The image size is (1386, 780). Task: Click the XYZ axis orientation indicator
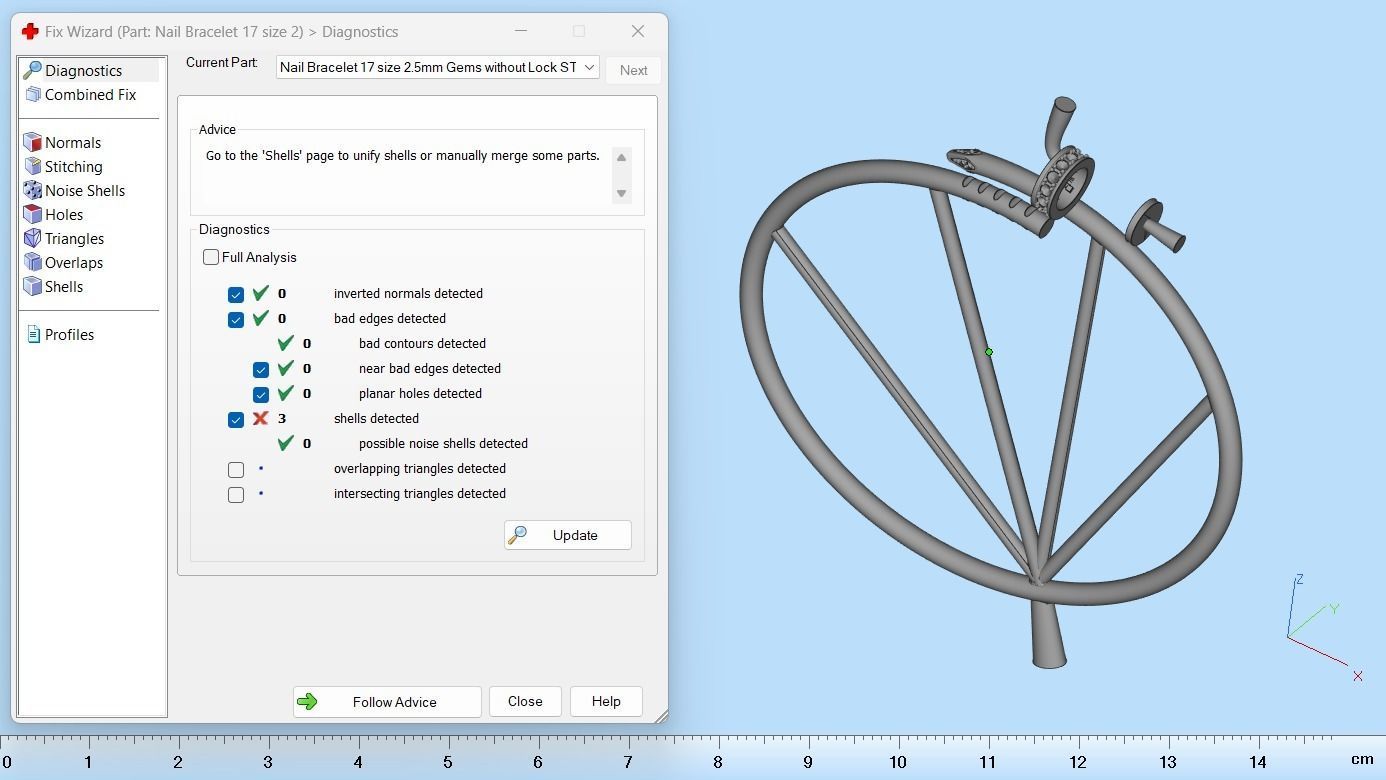pyautogui.click(x=1324, y=628)
